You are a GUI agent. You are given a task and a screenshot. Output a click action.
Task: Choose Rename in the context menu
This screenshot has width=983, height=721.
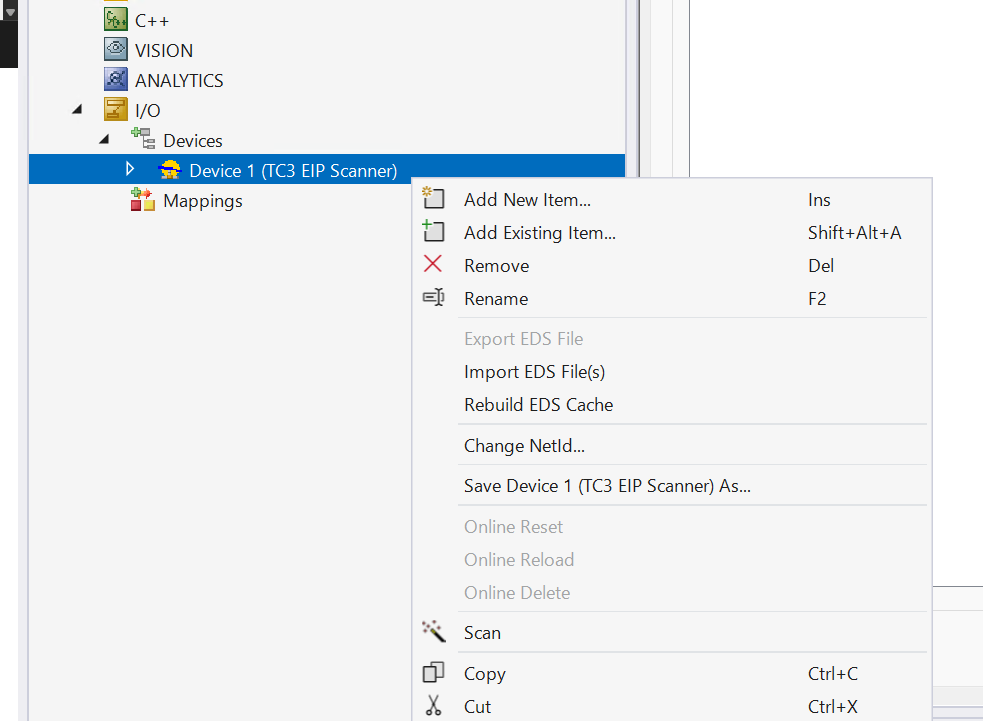(x=496, y=298)
